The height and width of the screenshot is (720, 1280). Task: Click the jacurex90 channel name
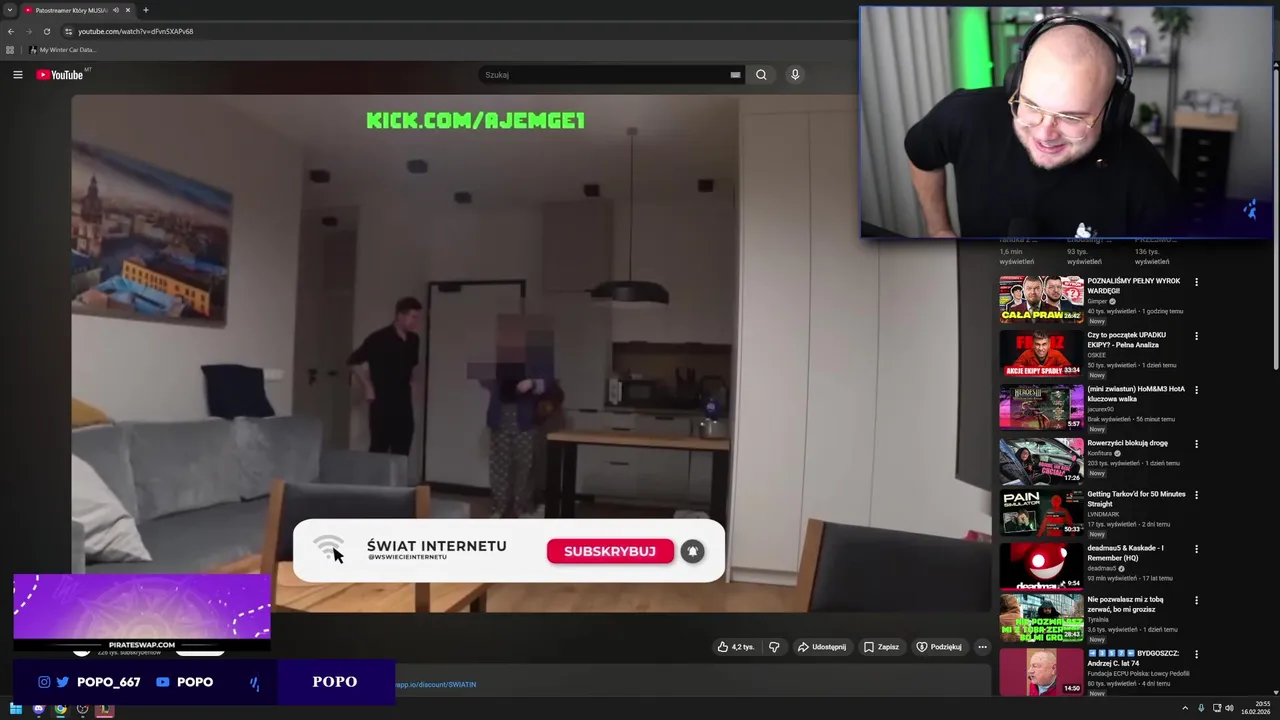1101,409
